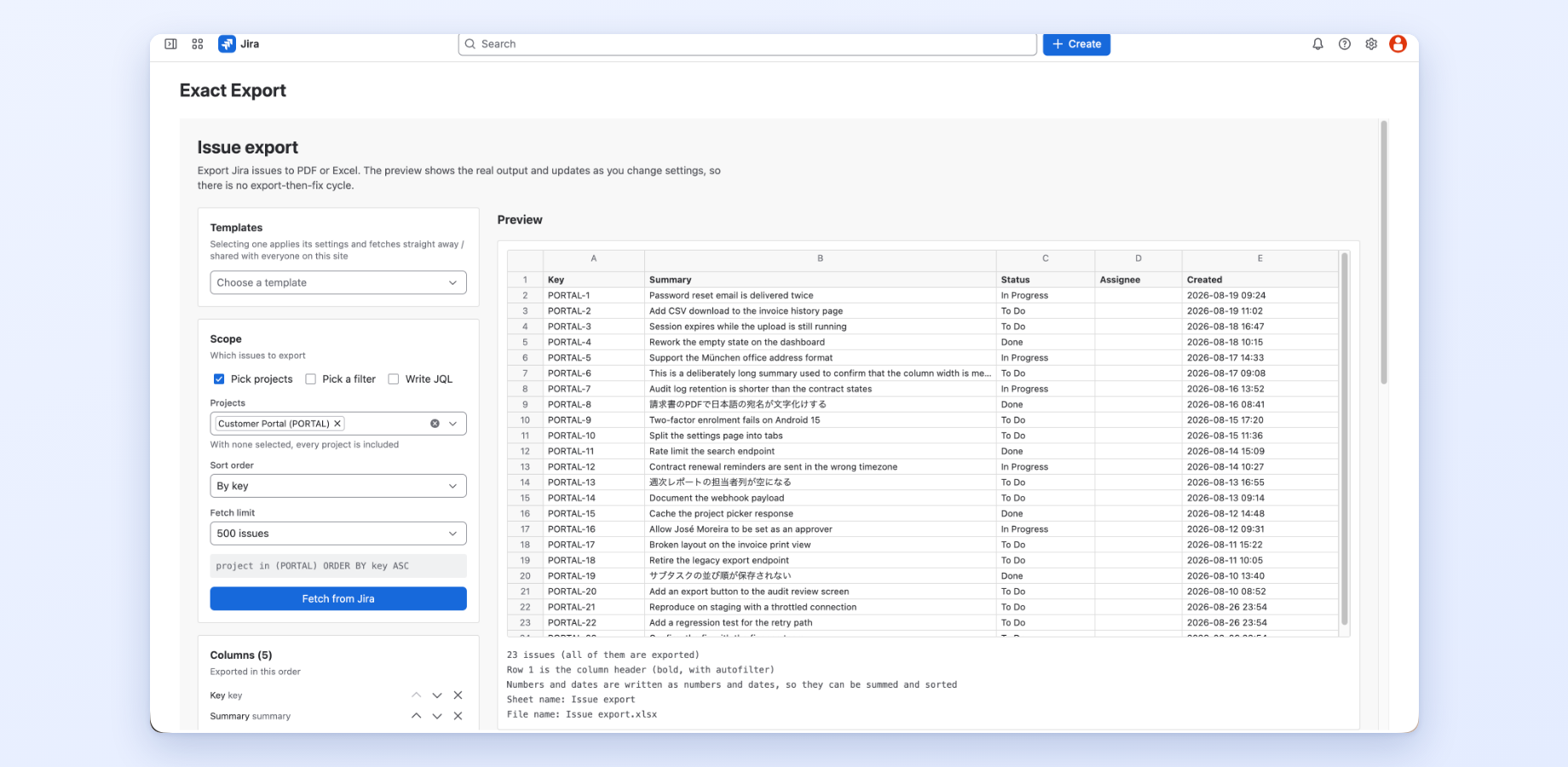Open the settings gear icon
This screenshot has width=1568, height=767.
pyautogui.click(x=1371, y=43)
